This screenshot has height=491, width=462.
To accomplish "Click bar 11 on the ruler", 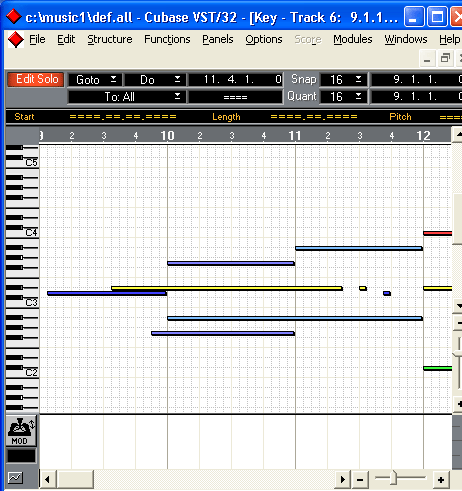I will (295, 136).
